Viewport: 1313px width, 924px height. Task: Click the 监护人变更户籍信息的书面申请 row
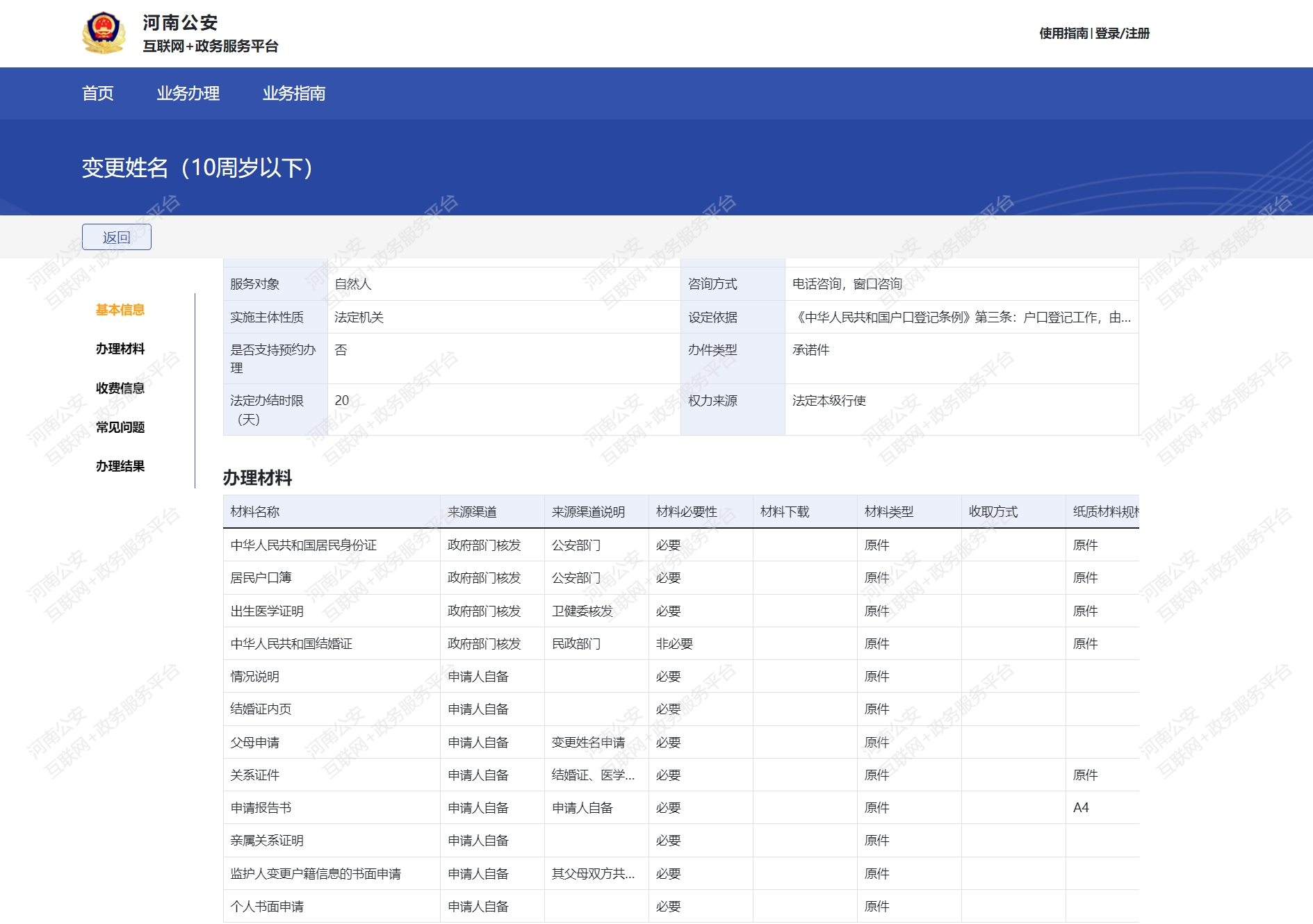tap(316, 874)
